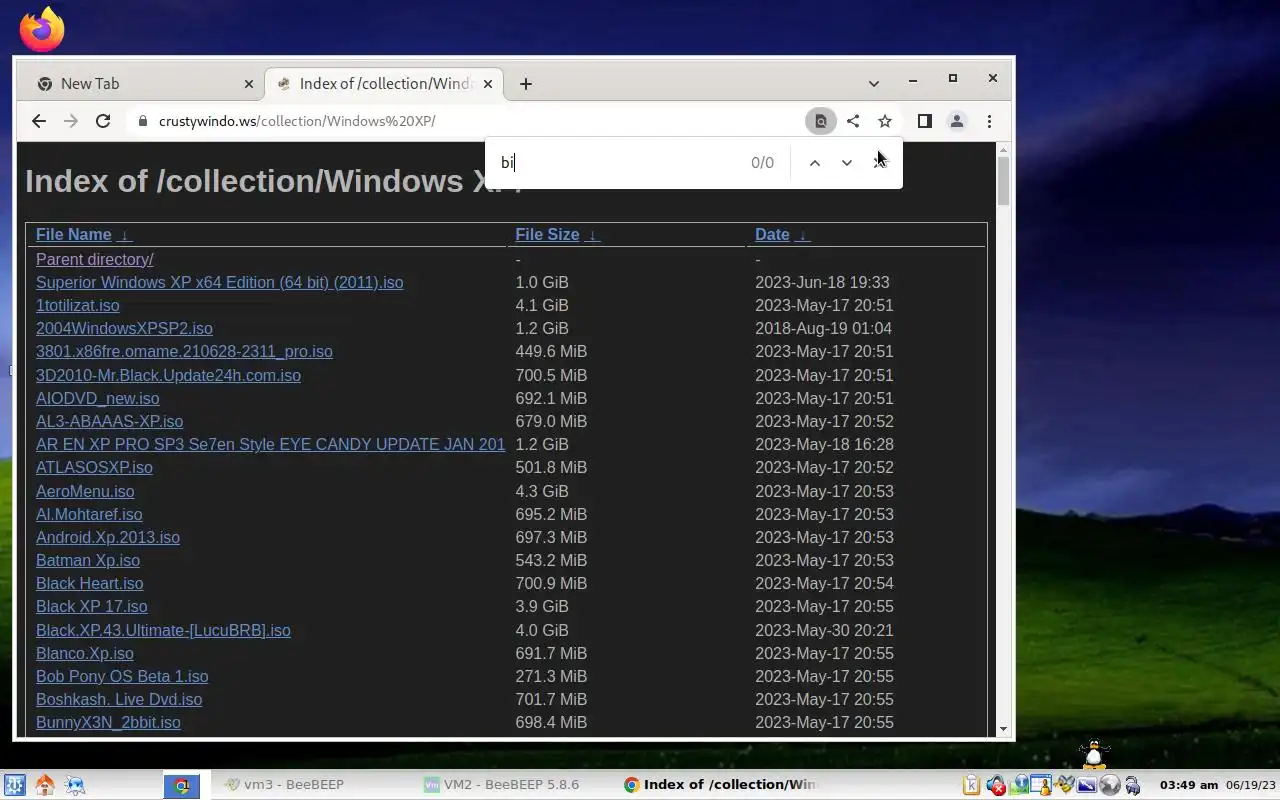
Task: Open Black.XP.43.Ultimate-[LucuBRB].iso link
Action: coord(163,631)
